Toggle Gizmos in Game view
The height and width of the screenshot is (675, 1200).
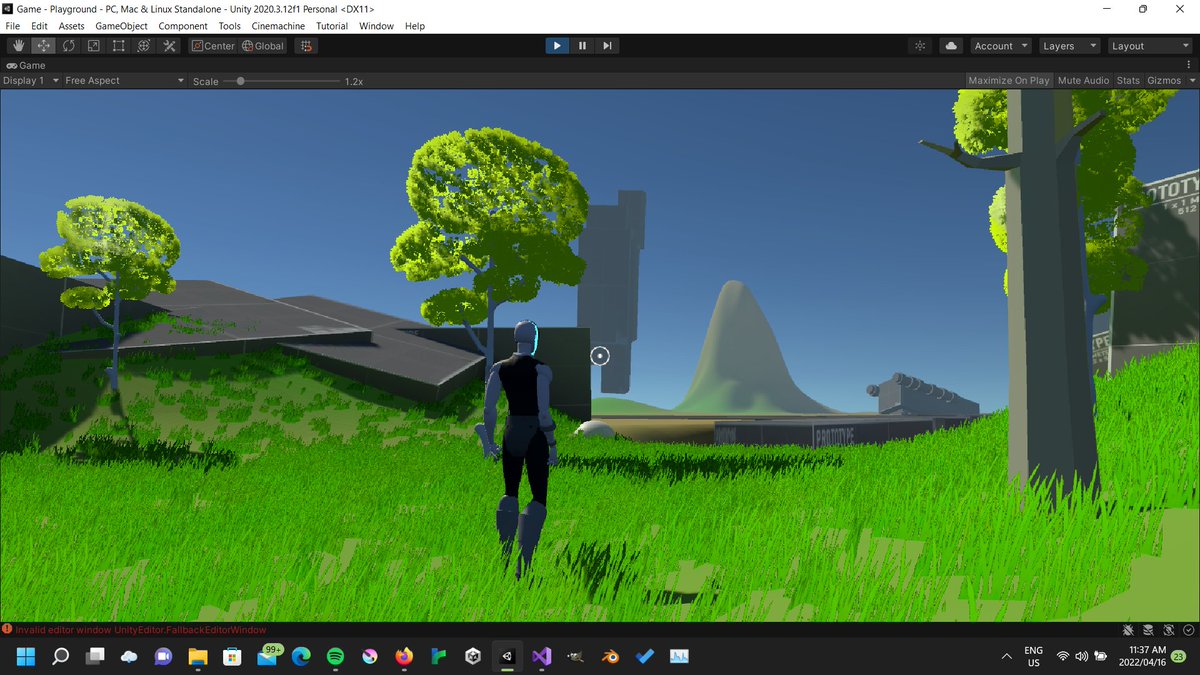click(x=1164, y=80)
